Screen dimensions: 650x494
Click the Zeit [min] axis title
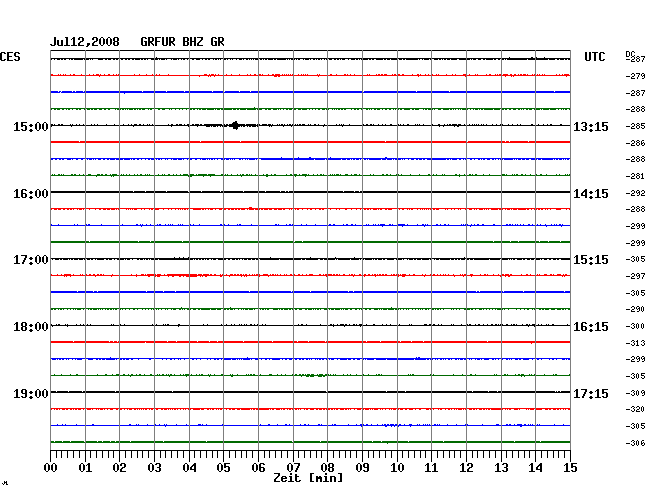[308, 478]
